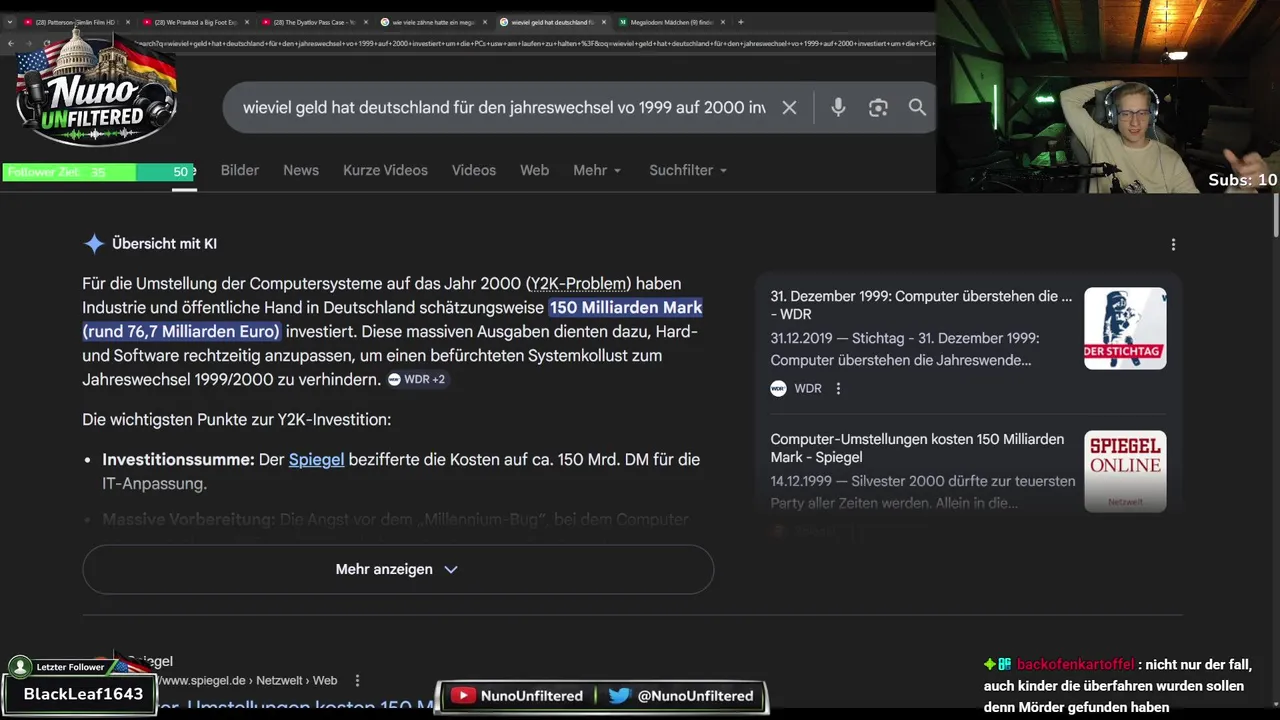1280x720 pixels.
Task: Click the magnifying glass search icon
Action: pos(917,108)
